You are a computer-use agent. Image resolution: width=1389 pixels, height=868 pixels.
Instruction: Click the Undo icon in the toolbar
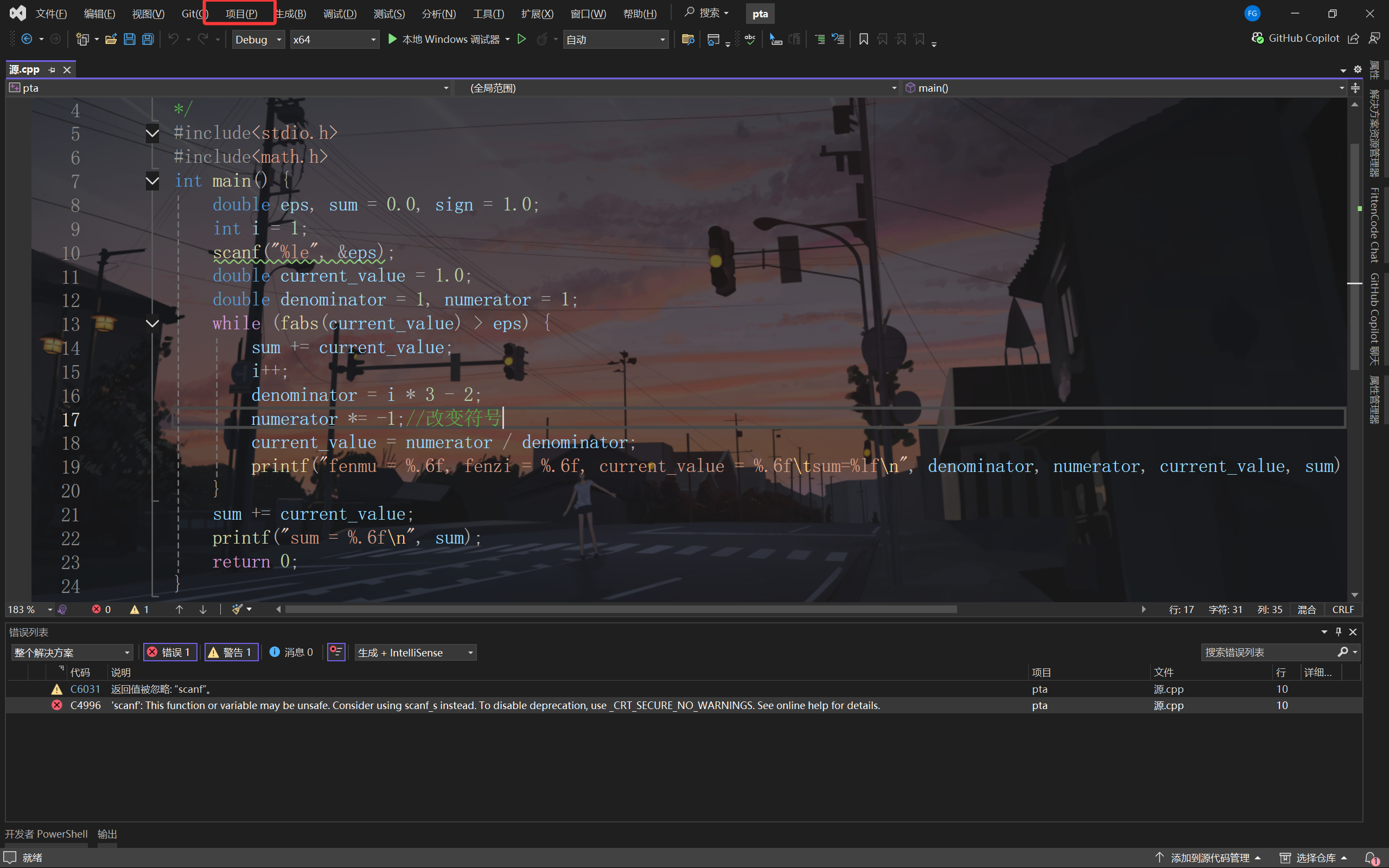[x=173, y=39]
